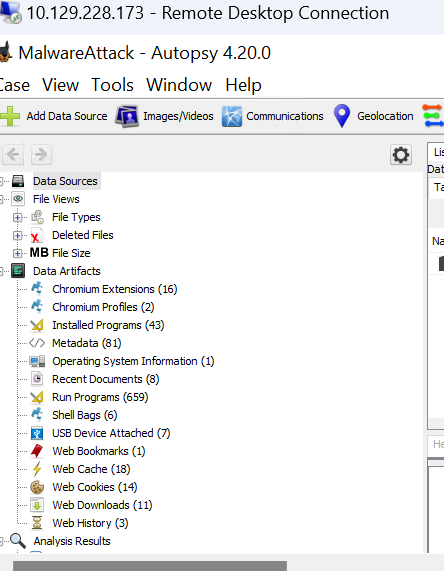The image size is (444, 571).
Task: Toggle the Data Sources tree expander
Action: point(1,181)
